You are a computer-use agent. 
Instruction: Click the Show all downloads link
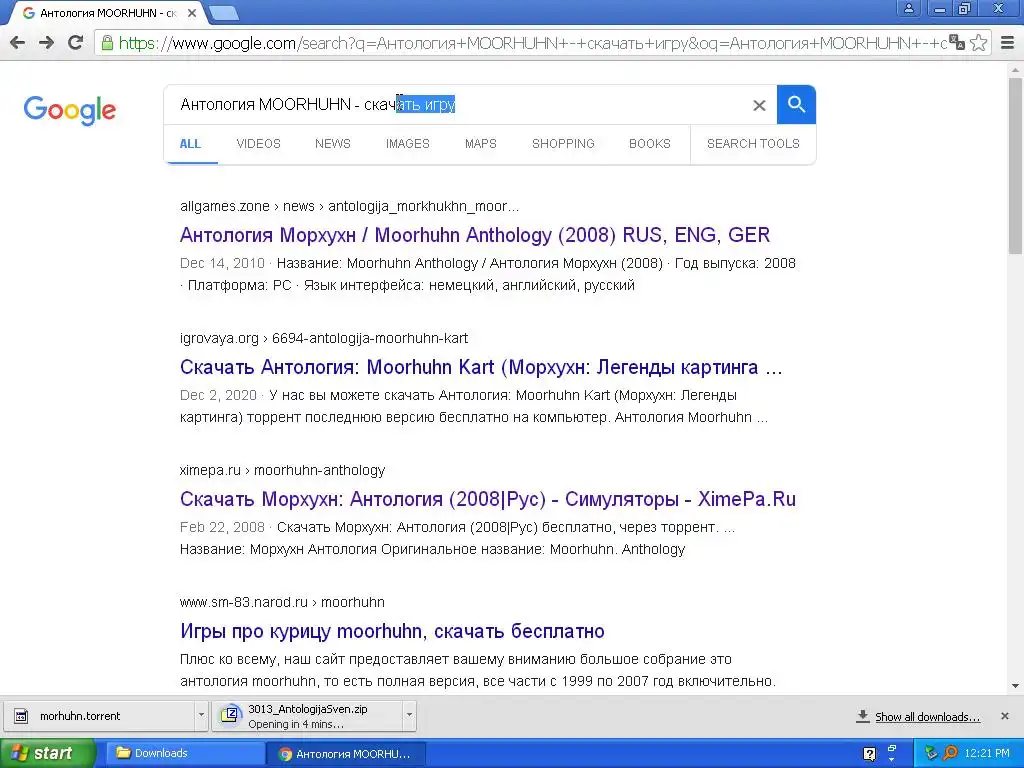tap(927, 717)
